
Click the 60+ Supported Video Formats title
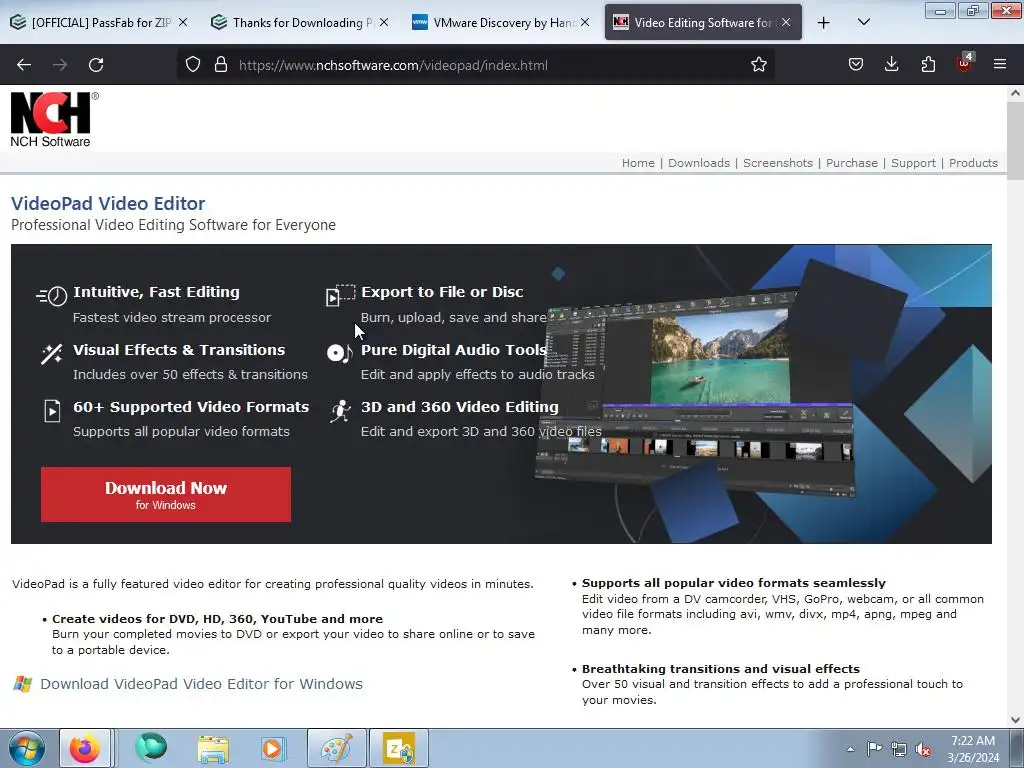point(191,407)
